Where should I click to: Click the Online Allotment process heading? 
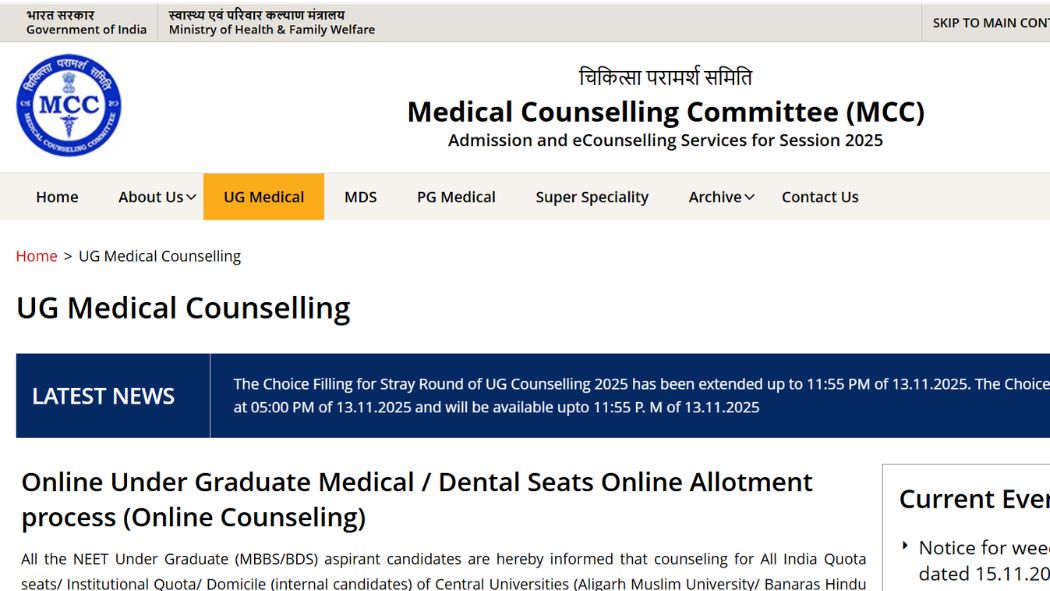(x=417, y=499)
